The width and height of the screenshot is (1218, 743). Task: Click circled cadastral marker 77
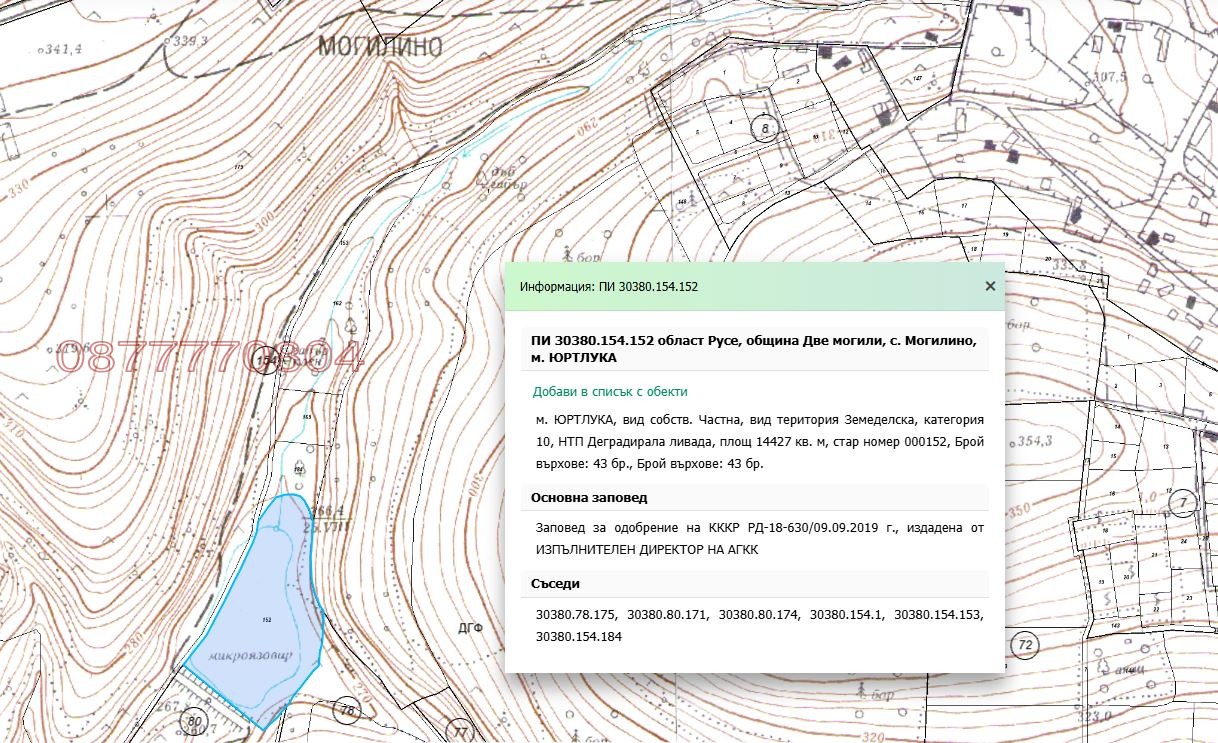pos(459,730)
